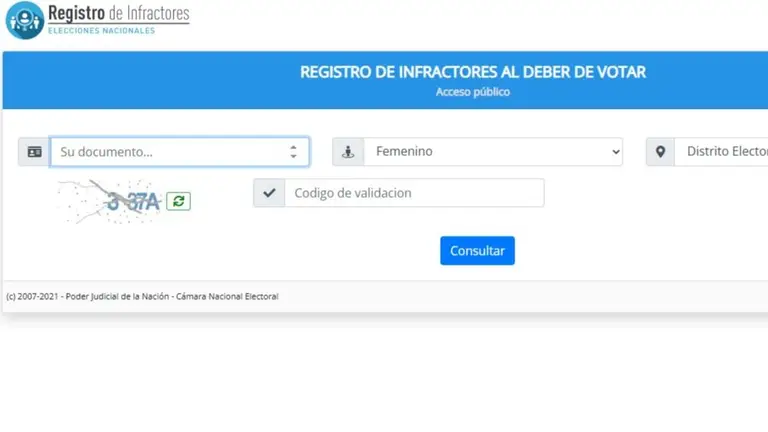Click the checkmark icon beside validation code
The height and width of the screenshot is (432, 768).
pos(269,193)
